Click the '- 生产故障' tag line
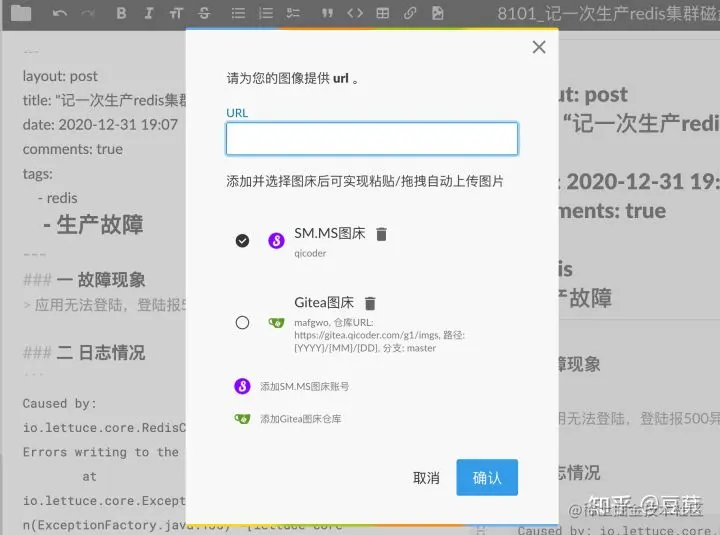 93,225
